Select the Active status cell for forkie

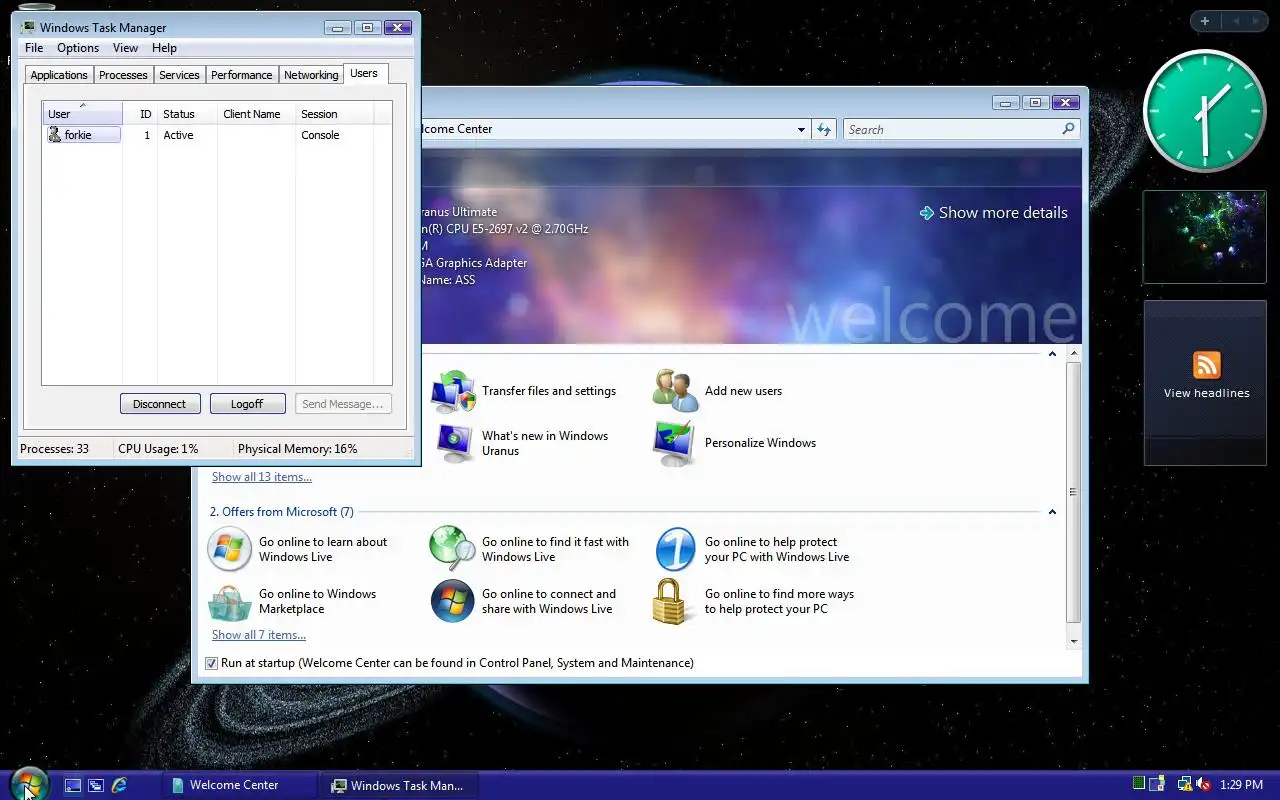(178, 135)
